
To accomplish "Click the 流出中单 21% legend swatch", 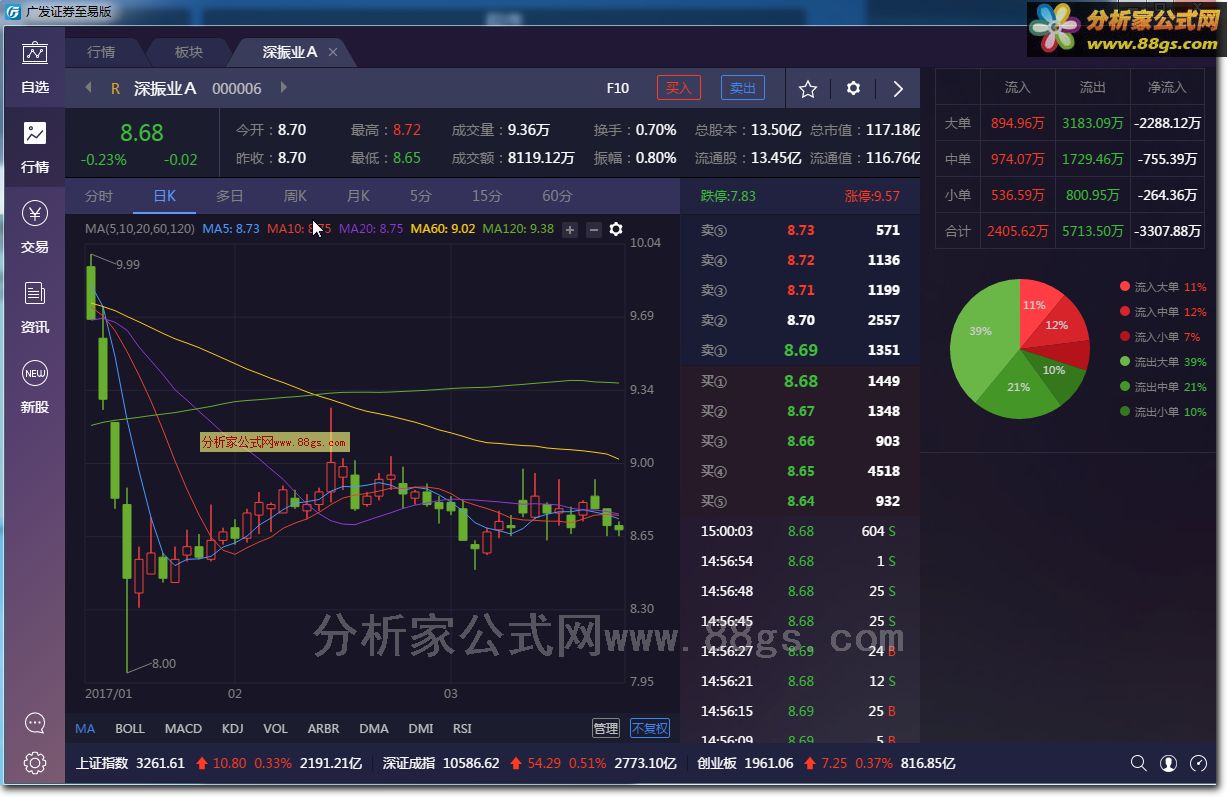I will point(1125,387).
